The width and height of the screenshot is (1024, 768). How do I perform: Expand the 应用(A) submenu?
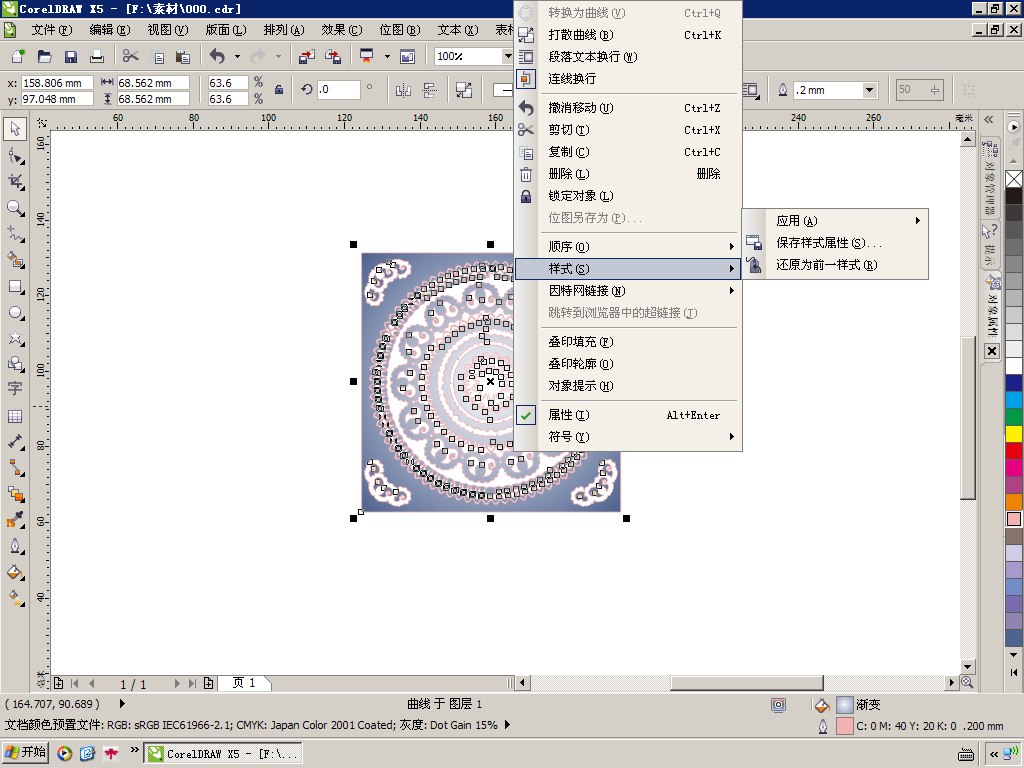(835, 221)
